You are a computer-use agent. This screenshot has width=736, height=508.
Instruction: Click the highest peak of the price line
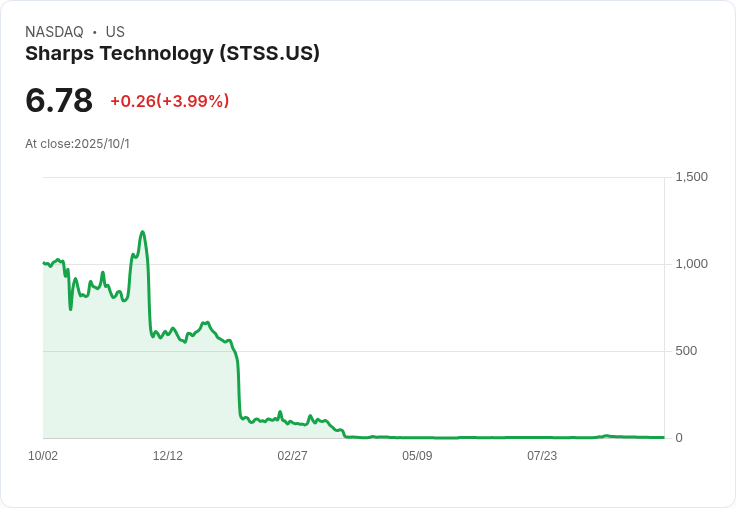pyautogui.click(x=143, y=232)
